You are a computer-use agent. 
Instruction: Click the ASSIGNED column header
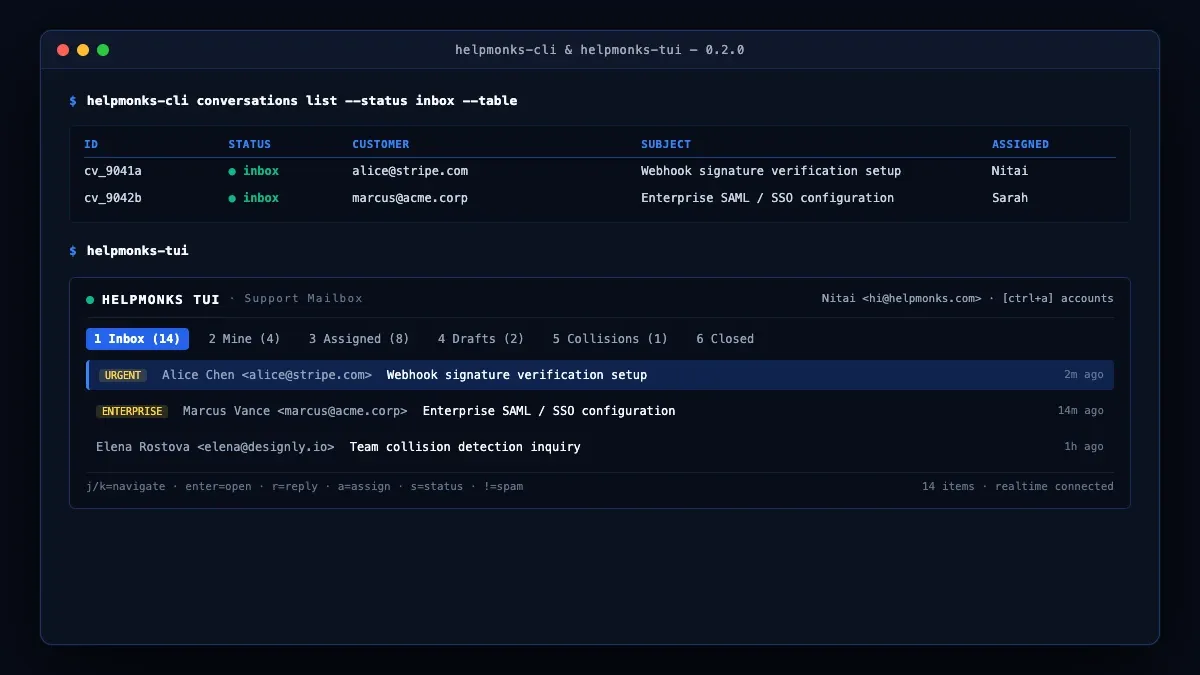click(x=1020, y=144)
